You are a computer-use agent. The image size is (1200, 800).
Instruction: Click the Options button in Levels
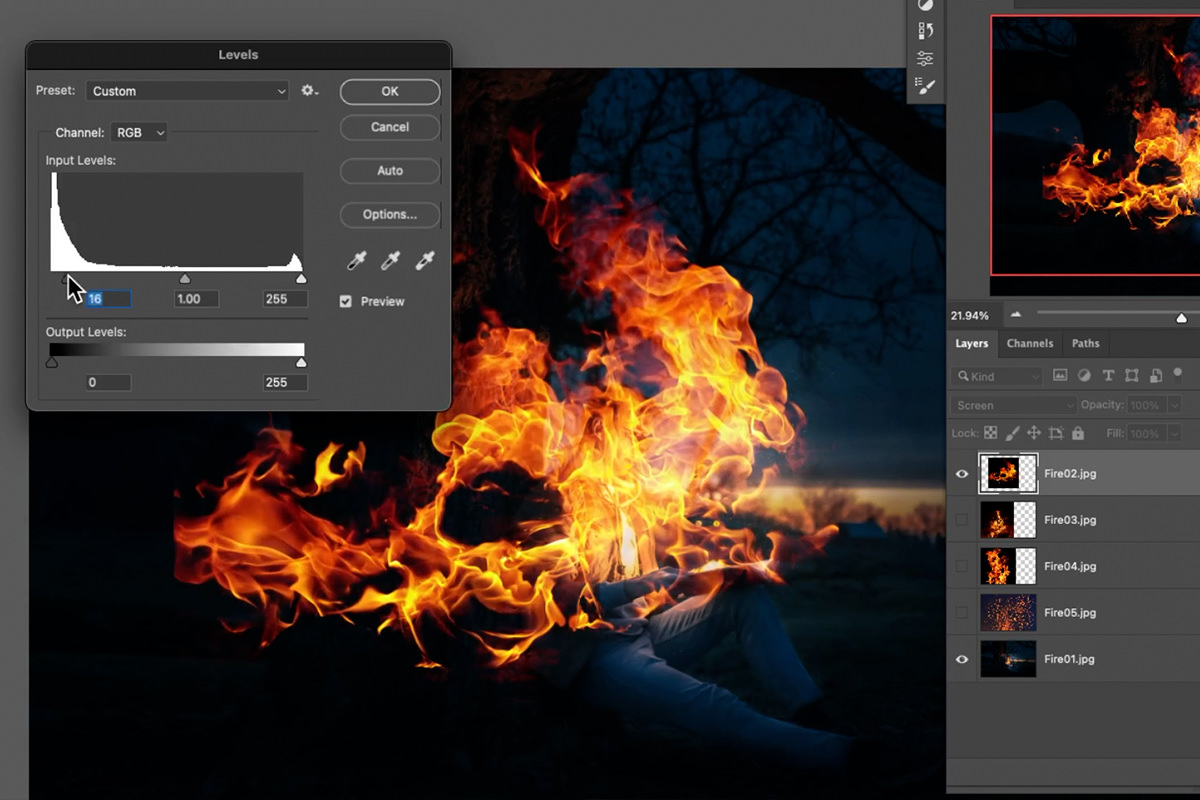pos(389,214)
